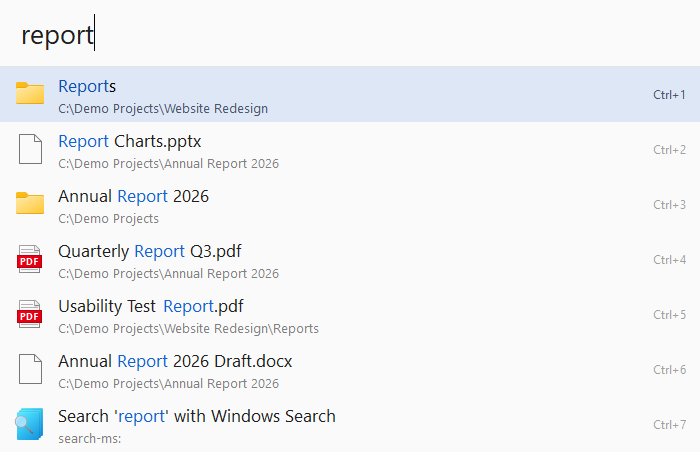This screenshot has width=700, height=452.
Task: Click the Windows Search magnifier icon
Action: (29, 424)
